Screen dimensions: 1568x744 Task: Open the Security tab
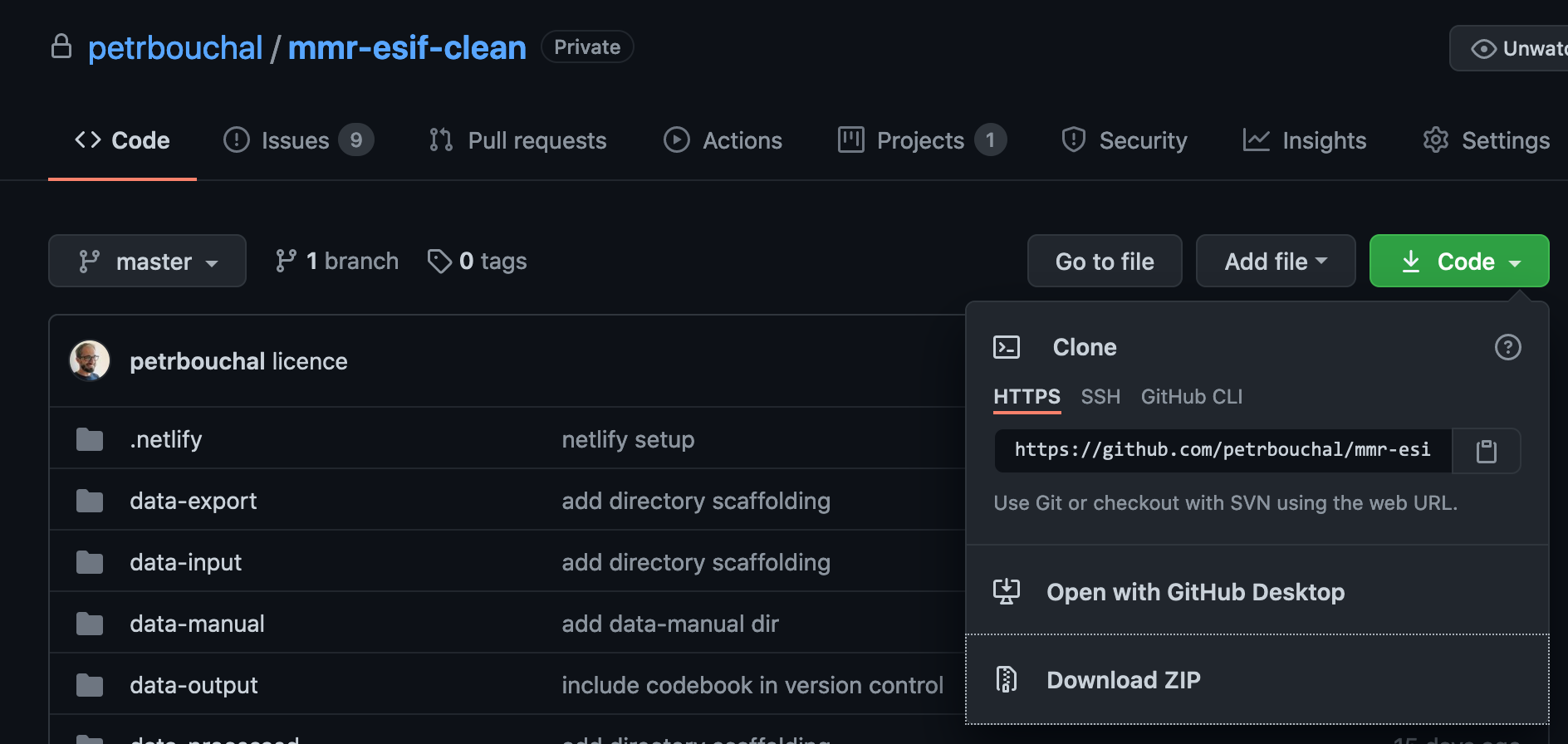point(1125,140)
